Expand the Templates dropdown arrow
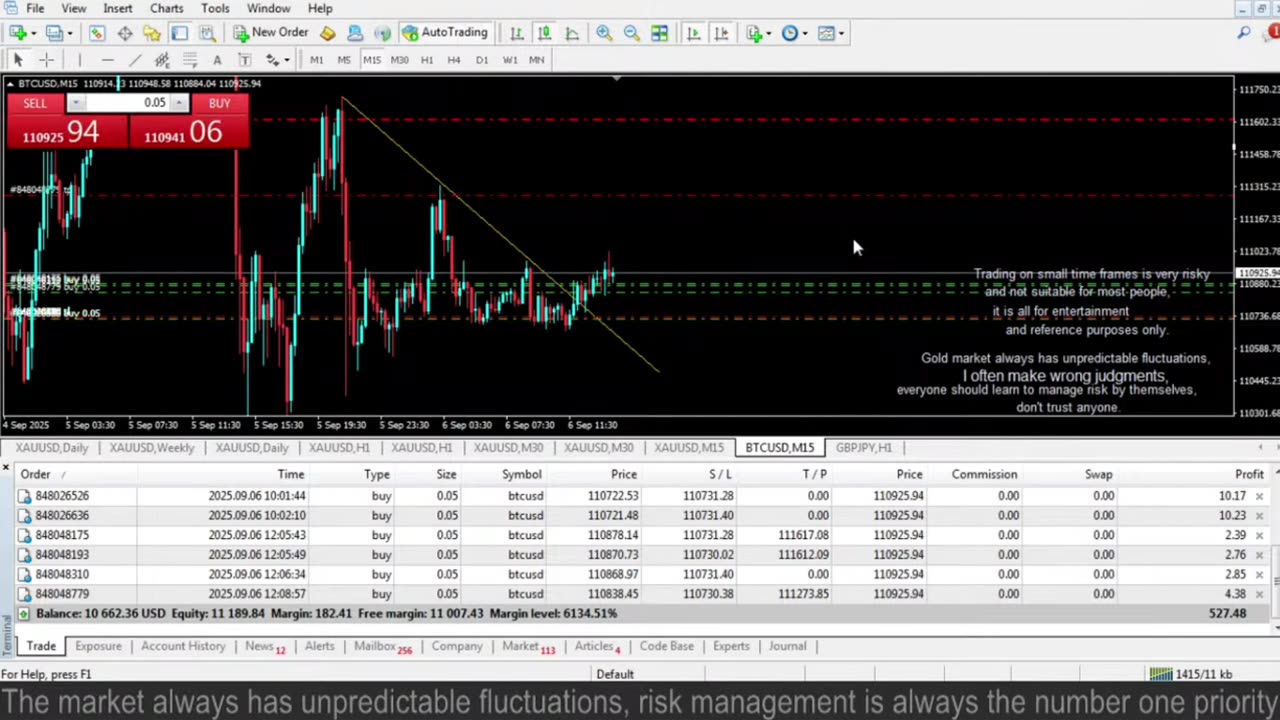 841,33
